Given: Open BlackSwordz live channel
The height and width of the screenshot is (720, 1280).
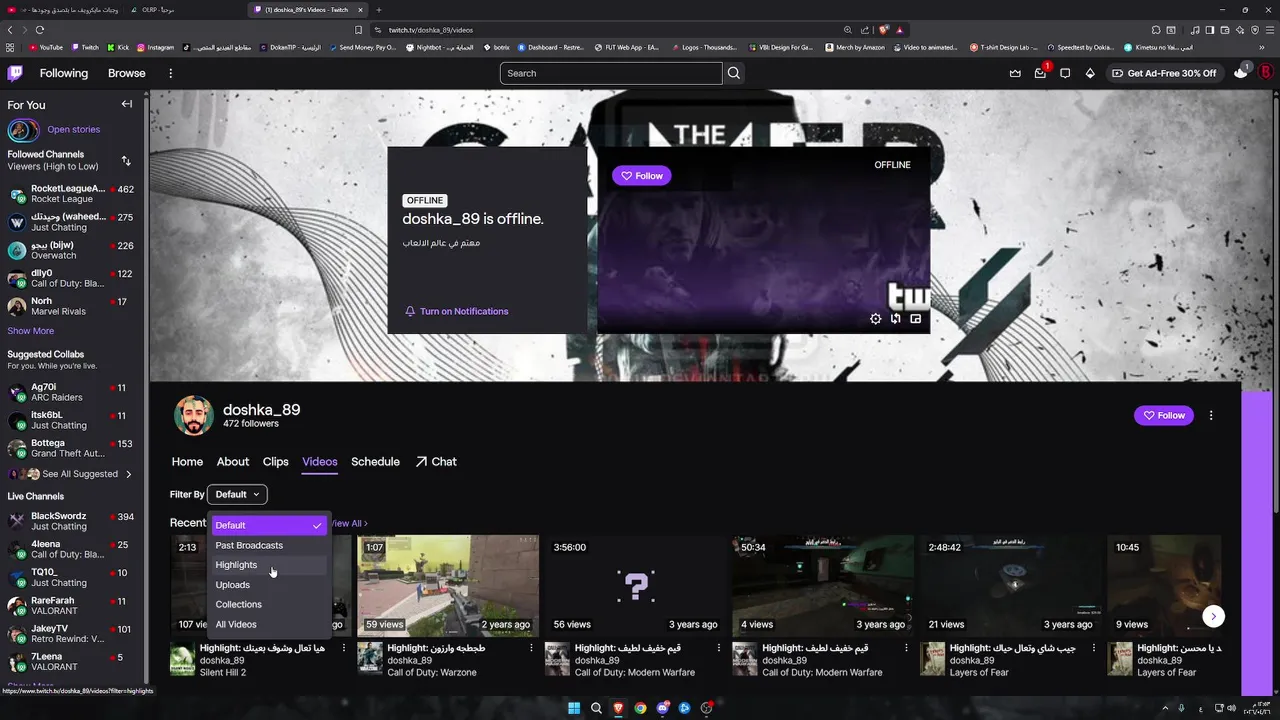Looking at the screenshot, I should (x=72, y=521).
